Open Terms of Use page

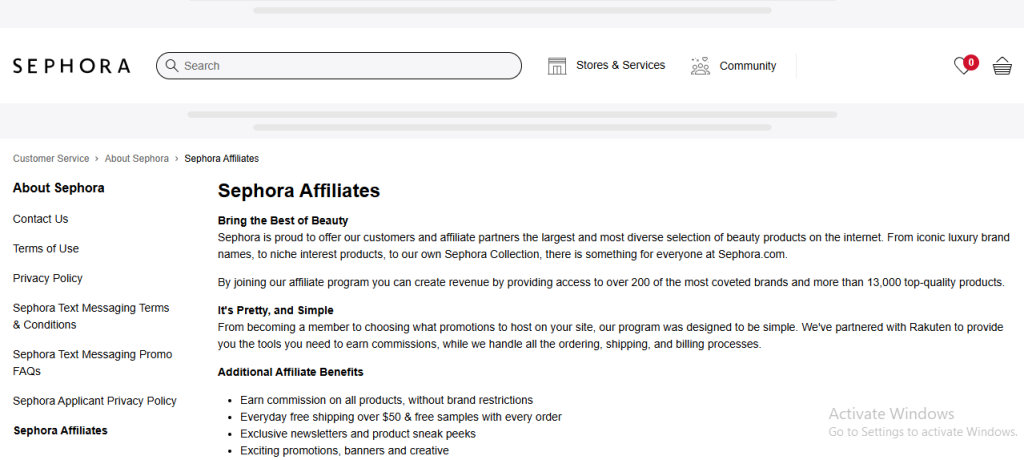(46, 249)
